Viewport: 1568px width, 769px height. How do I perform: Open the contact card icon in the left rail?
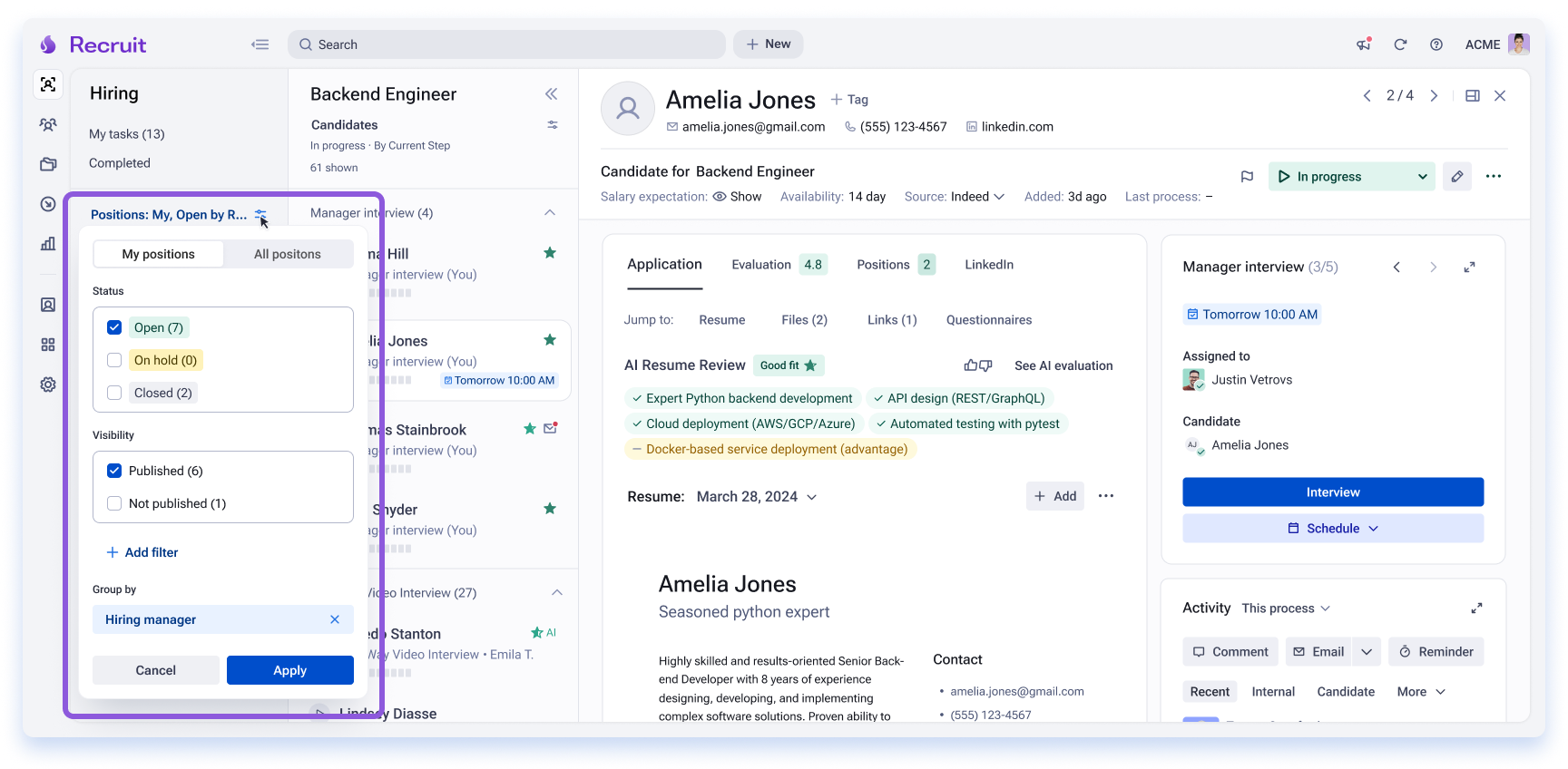click(x=48, y=305)
